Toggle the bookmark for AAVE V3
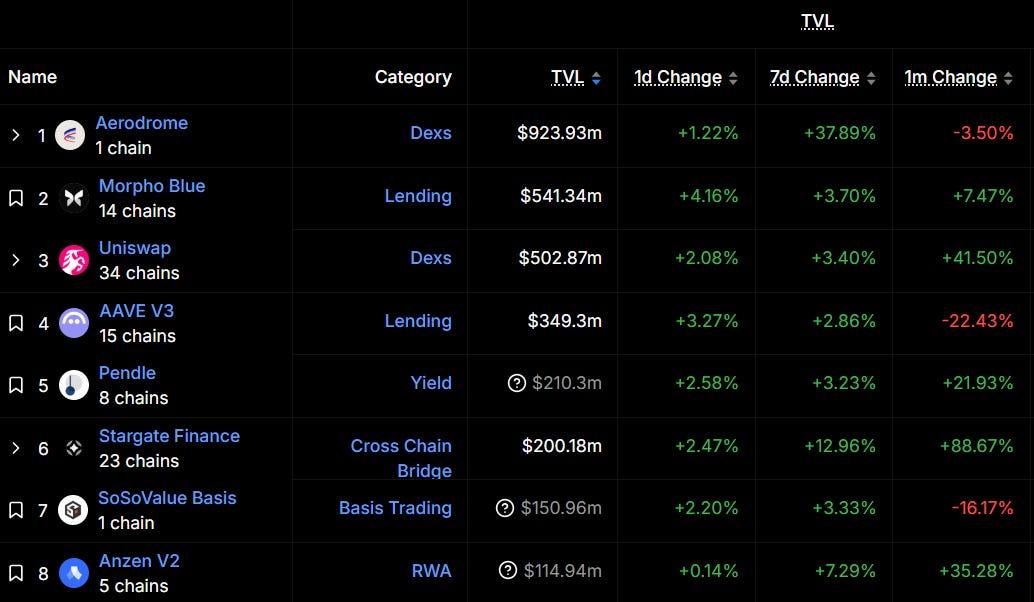Image resolution: width=1034 pixels, height=602 pixels. click(16, 323)
